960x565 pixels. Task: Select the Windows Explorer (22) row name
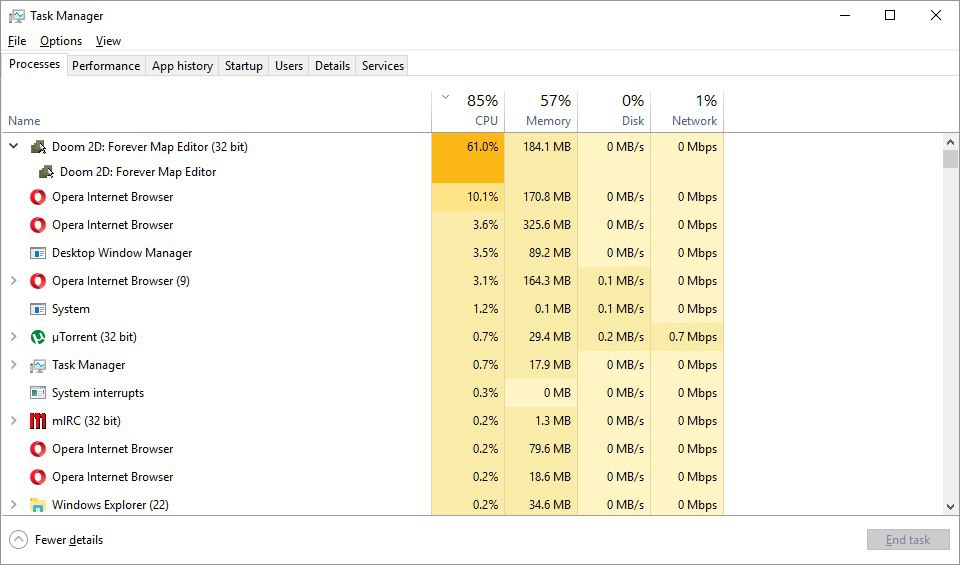[x=110, y=505]
